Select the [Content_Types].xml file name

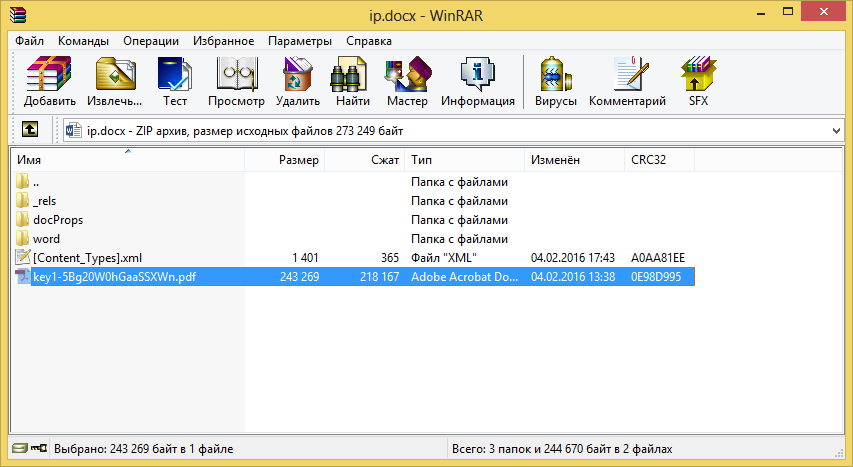(88, 257)
